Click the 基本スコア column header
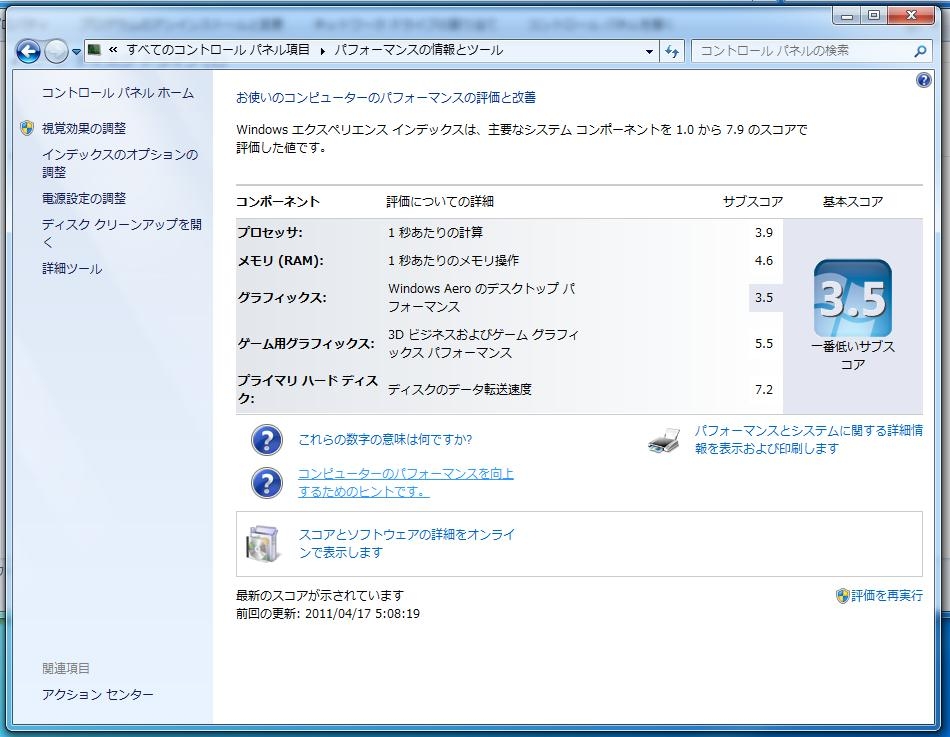The width and height of the screenshot is (950, 737). [x=852, y=202]
